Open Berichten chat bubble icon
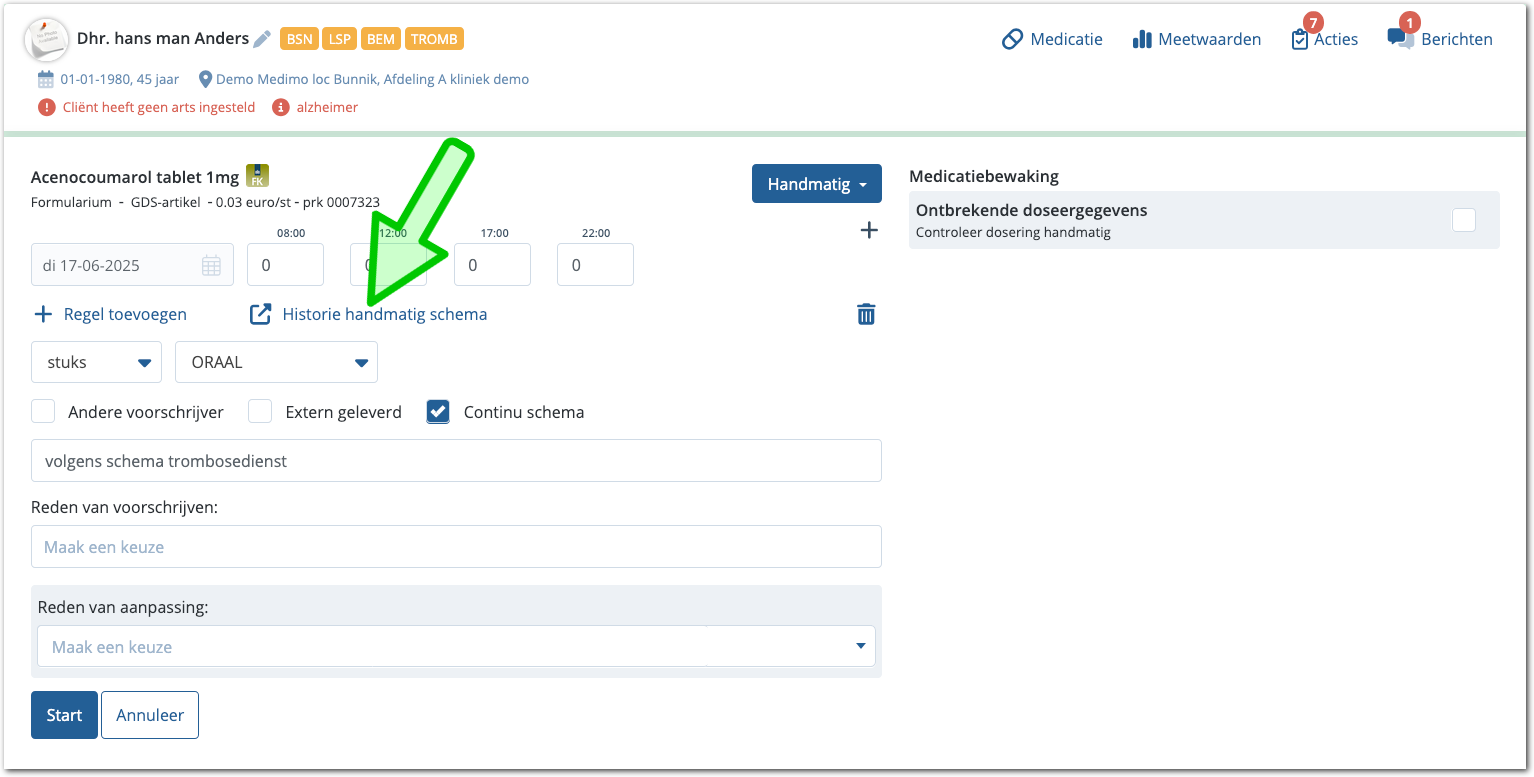Viewport: 1534px width, 777px height. click(1399, 39)
